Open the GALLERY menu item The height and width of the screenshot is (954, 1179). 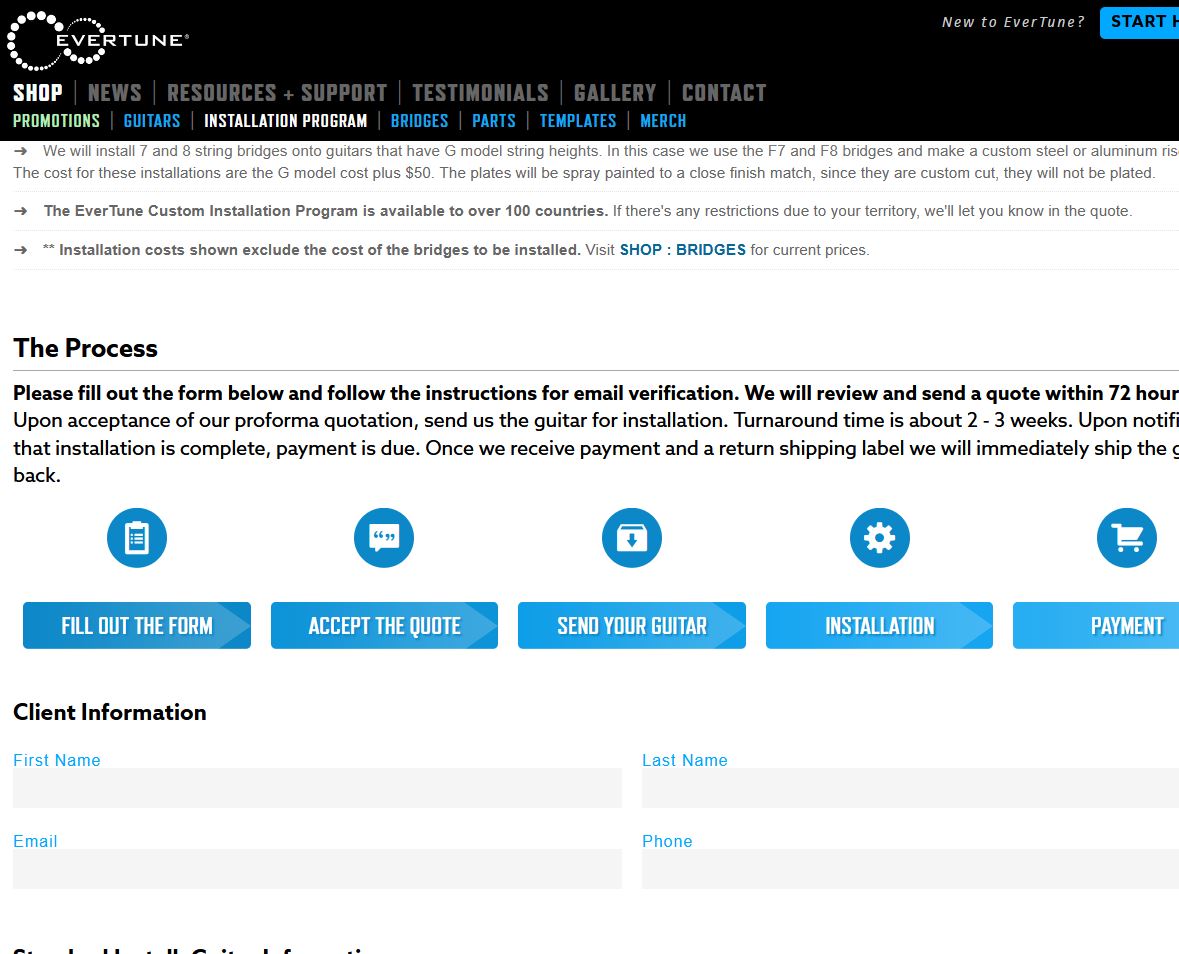point(615,92)
